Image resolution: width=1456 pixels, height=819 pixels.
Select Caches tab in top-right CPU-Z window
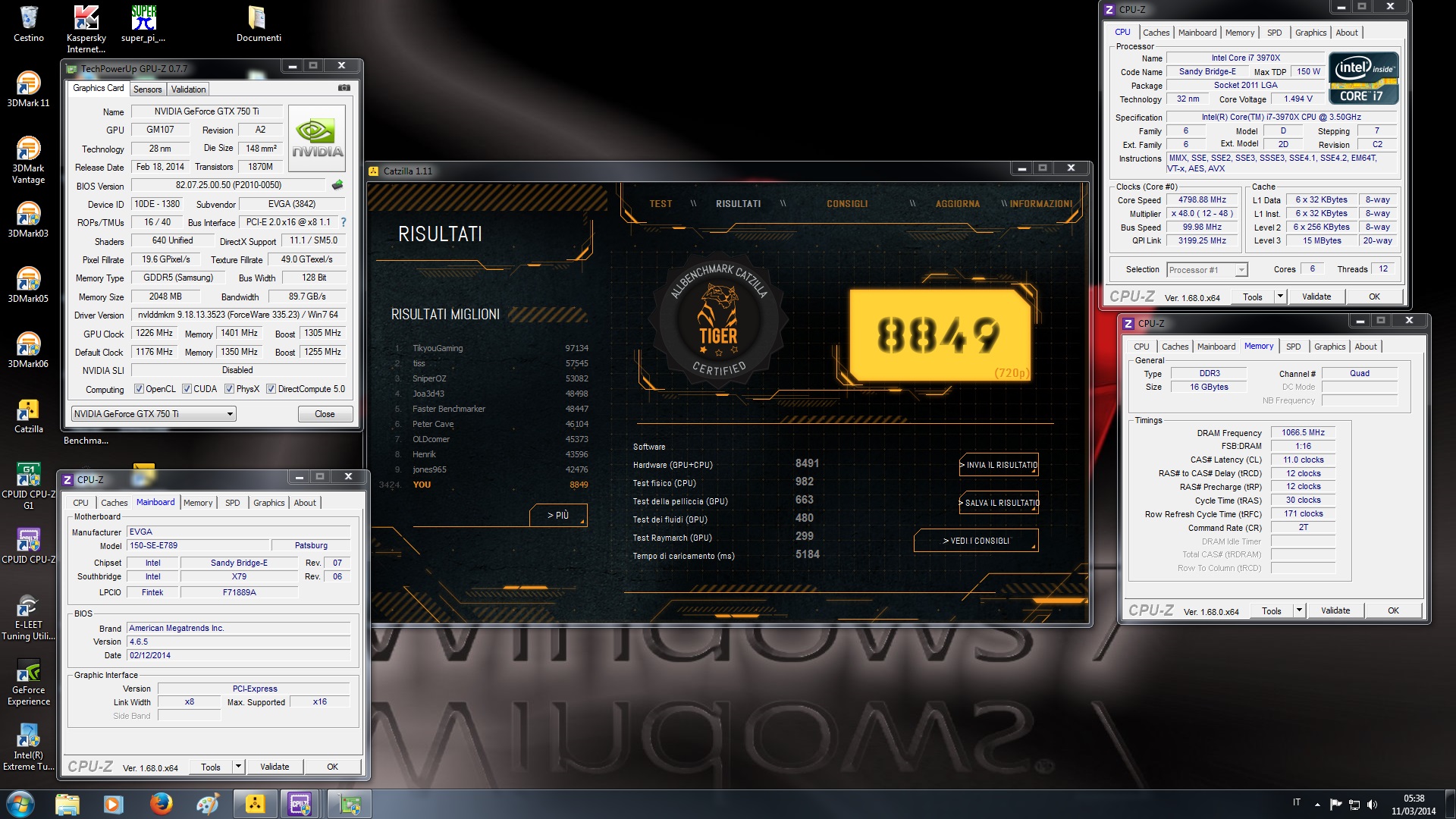[1156, 33]
